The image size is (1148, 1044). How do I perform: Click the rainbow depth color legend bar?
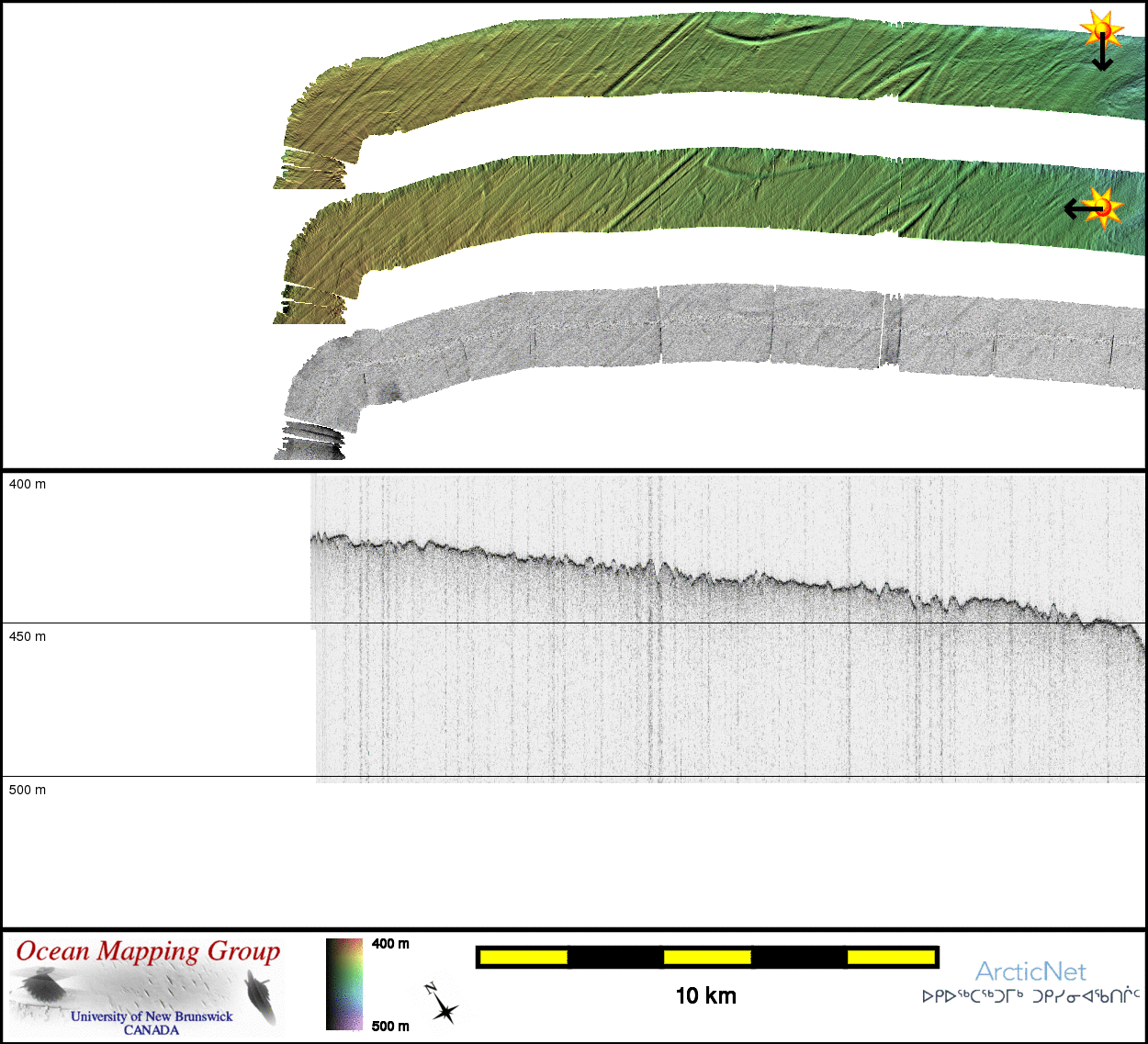pyautogui.click(x=344, y=983)
